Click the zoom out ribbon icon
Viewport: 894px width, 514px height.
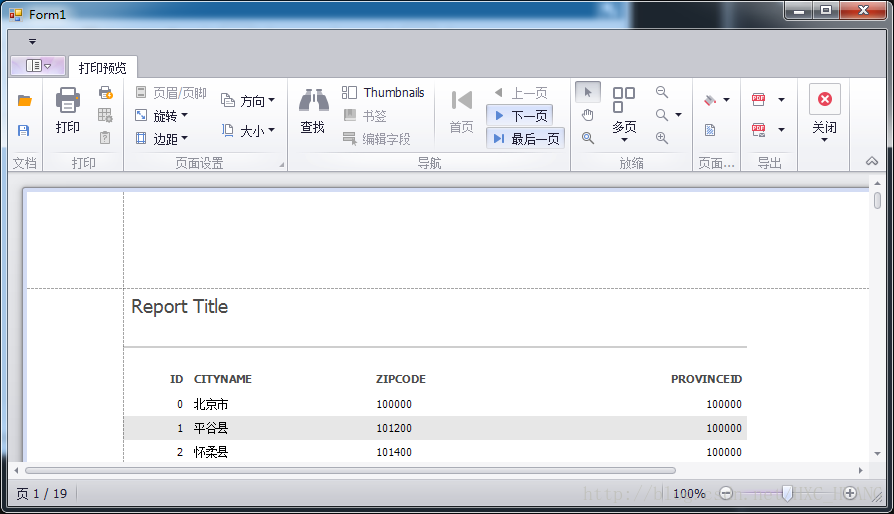tap(662, 92)
